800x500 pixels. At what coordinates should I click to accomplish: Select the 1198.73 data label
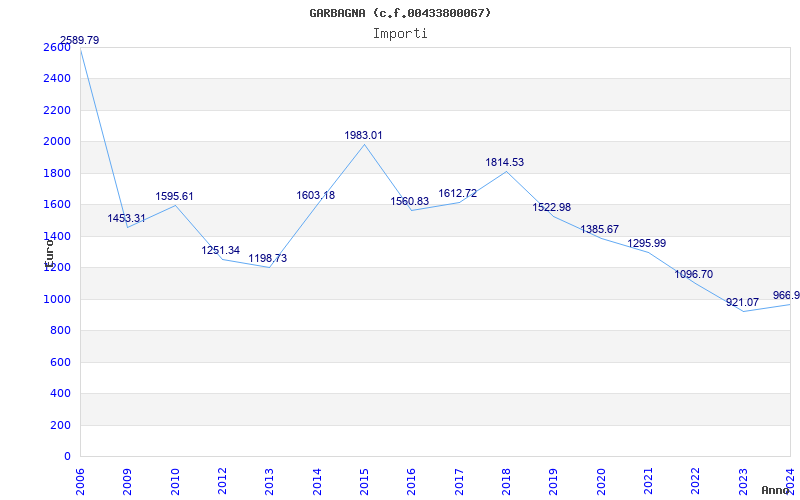point(268,258)
